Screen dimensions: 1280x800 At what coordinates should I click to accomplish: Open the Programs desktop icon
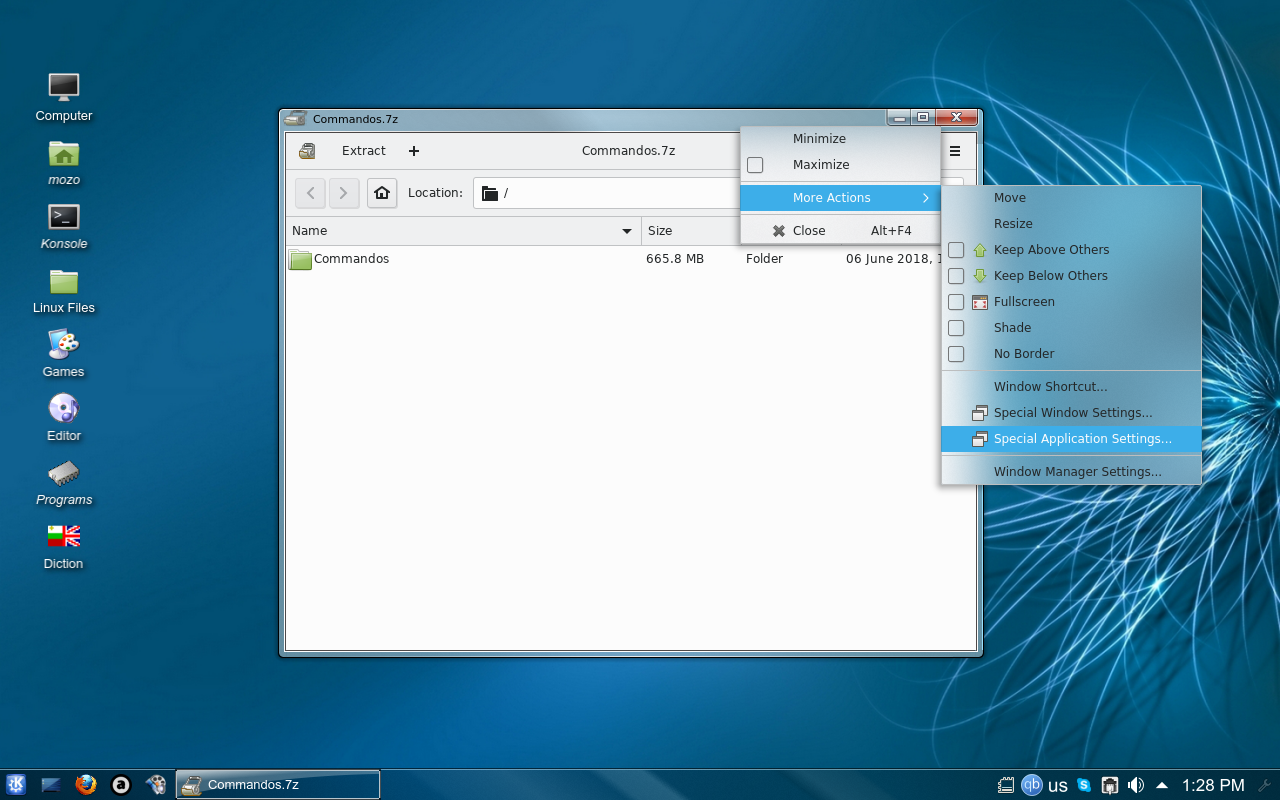coord(64,472)
